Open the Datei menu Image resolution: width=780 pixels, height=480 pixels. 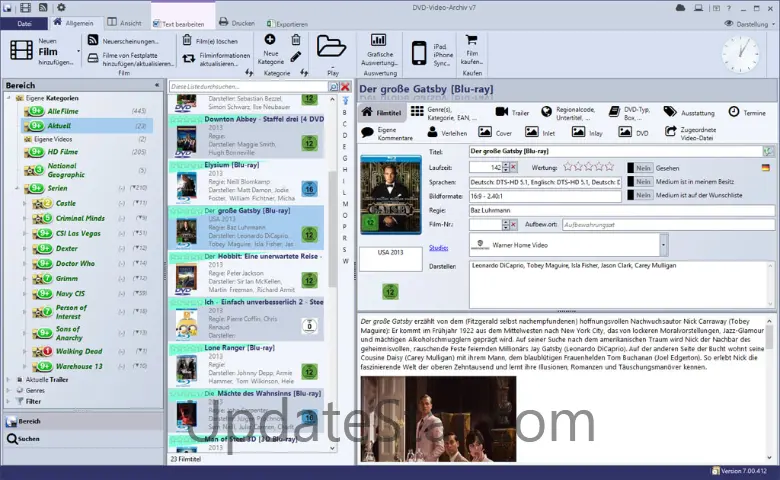[x=24, y=23]
